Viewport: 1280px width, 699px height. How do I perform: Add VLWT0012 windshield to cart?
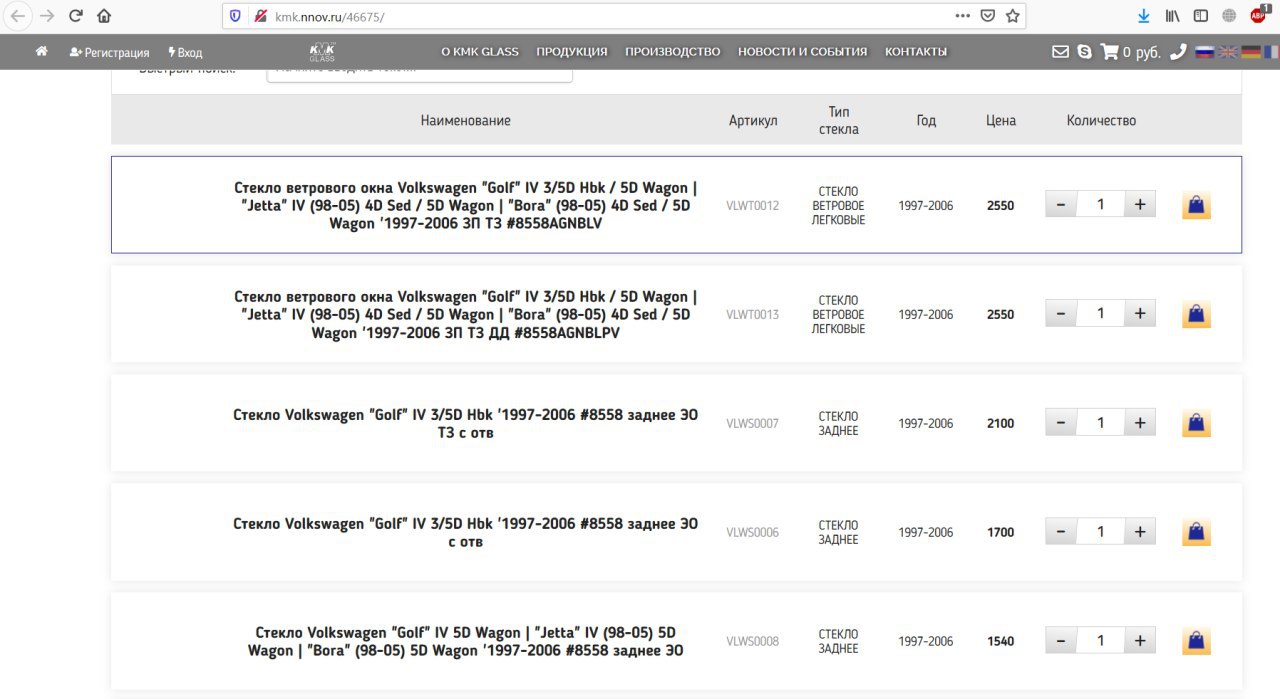coord(1196,206)
